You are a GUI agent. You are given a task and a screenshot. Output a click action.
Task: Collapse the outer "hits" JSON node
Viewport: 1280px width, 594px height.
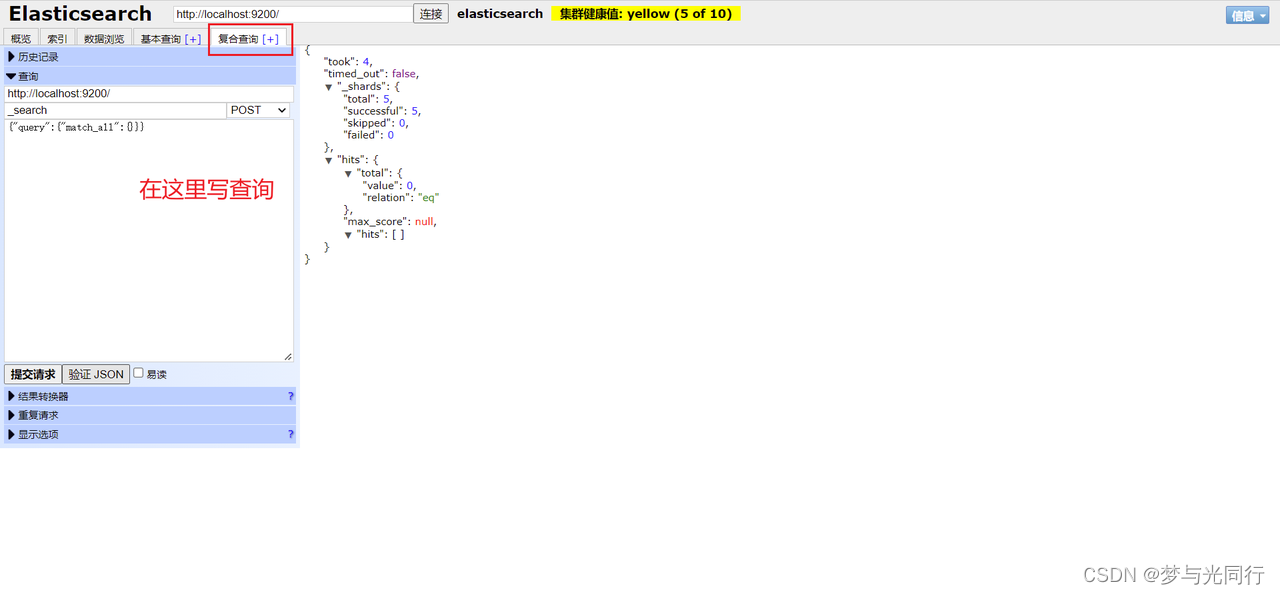click(329, 160)
